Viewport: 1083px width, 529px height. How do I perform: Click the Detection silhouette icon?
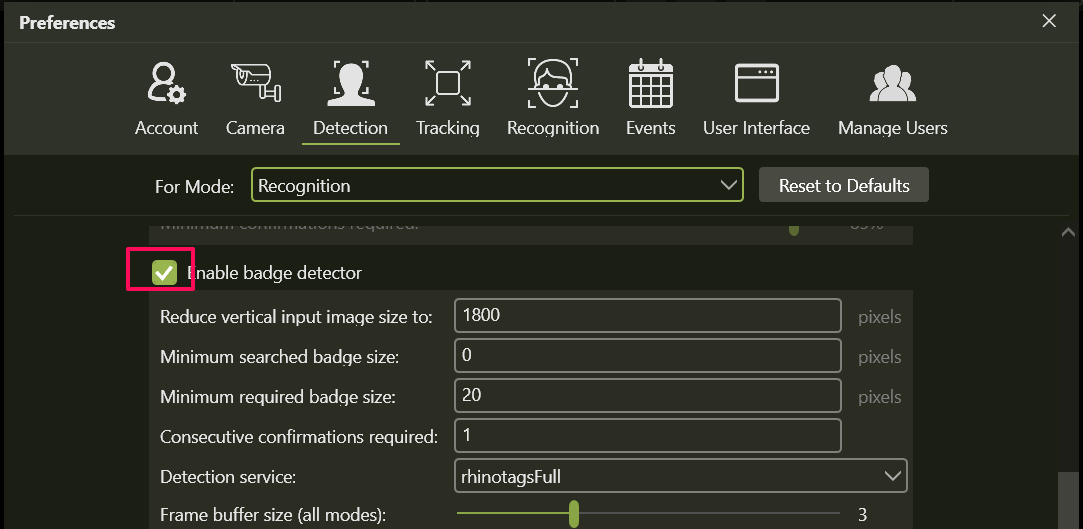tap(350, 84)
